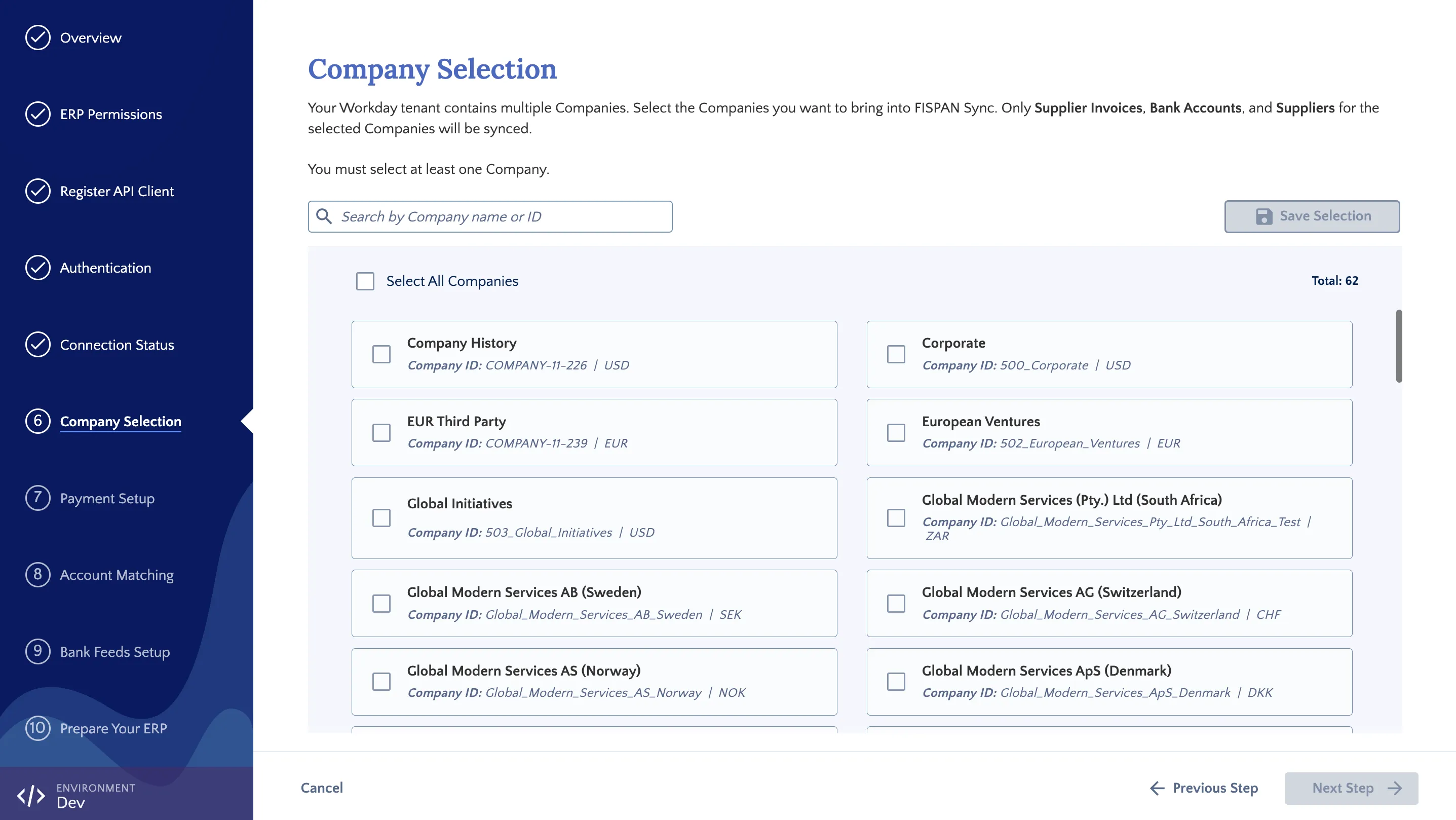Check the South Africa company checkbox
This screenshot has height=820, width=1456.
tap(896, 518)
